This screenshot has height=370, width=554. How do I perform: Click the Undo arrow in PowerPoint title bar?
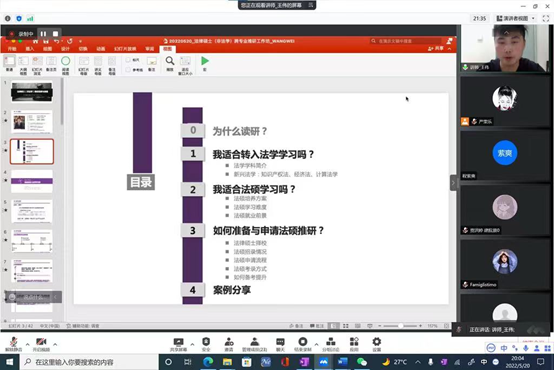pos(57,41)
